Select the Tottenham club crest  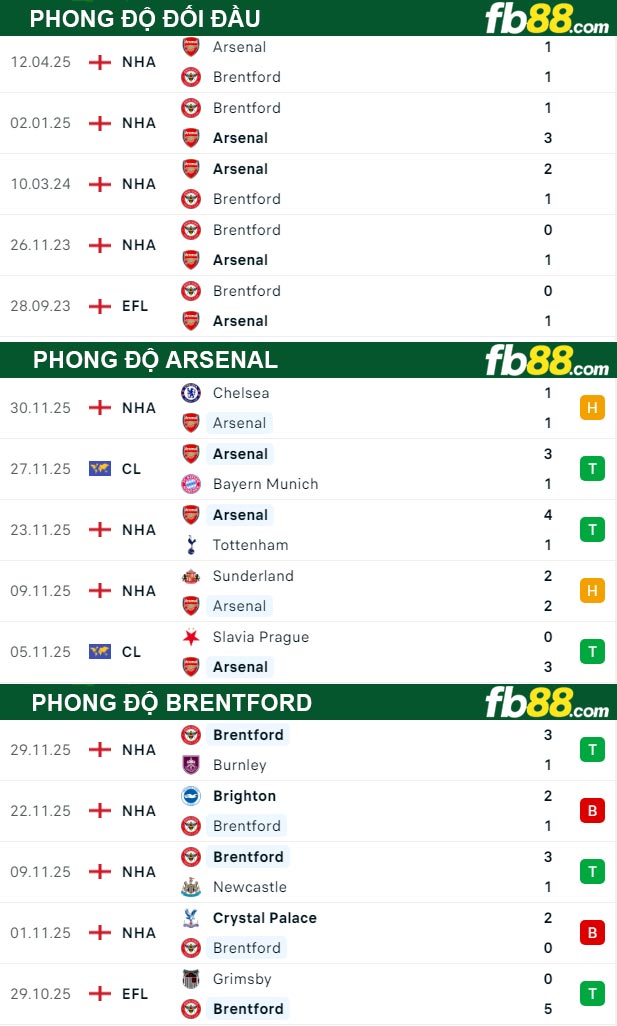pos(190,545)
